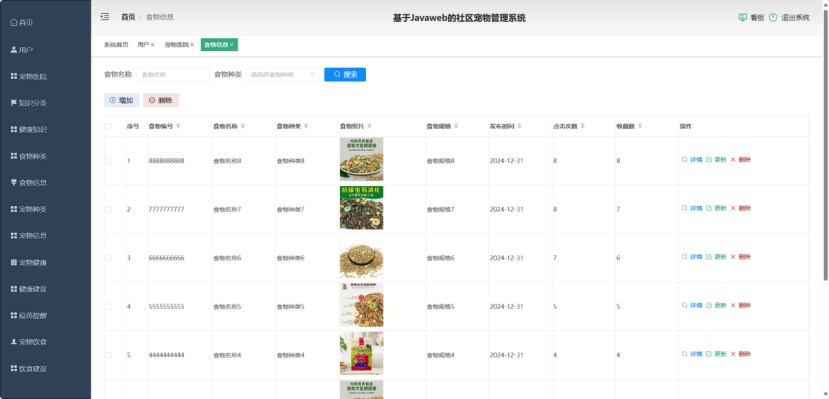The width and height of the screenshot is (829, 399).
Task: Sort the 食物种类 table column
Action: 306,126
